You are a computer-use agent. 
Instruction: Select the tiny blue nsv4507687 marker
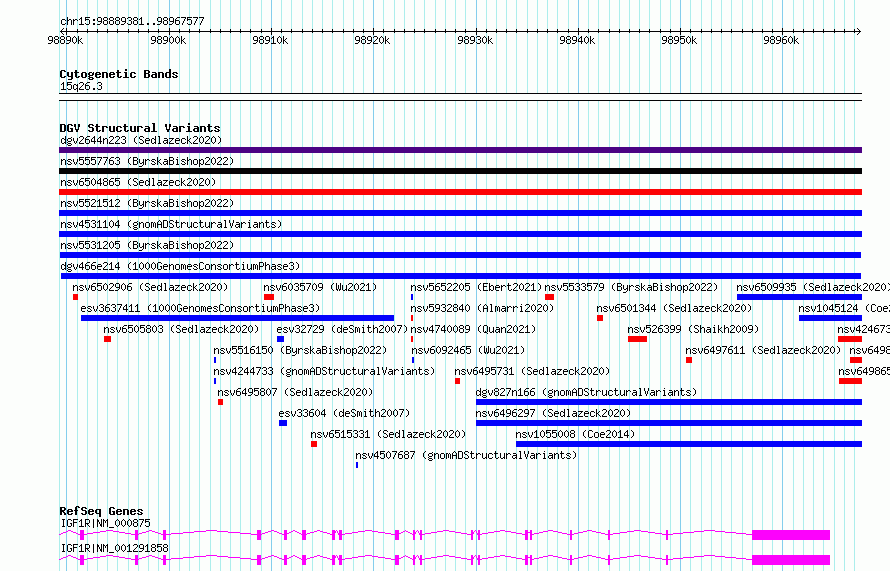(357, 465)
